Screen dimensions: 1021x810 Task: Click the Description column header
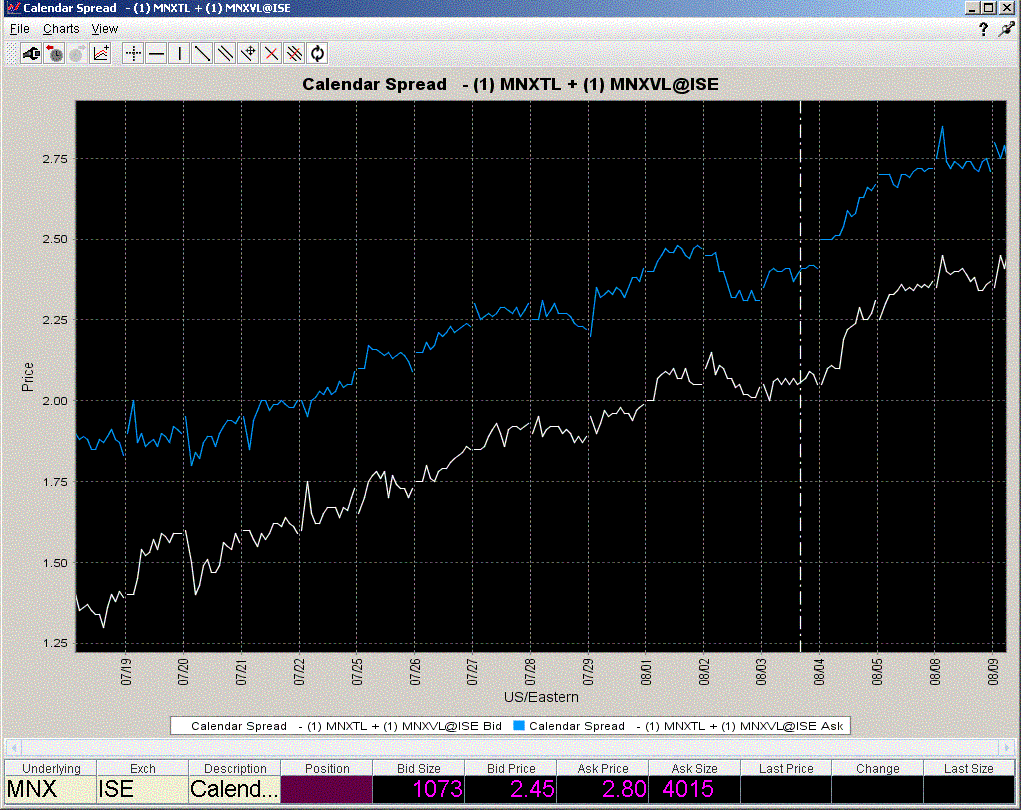tap(234, 768)
